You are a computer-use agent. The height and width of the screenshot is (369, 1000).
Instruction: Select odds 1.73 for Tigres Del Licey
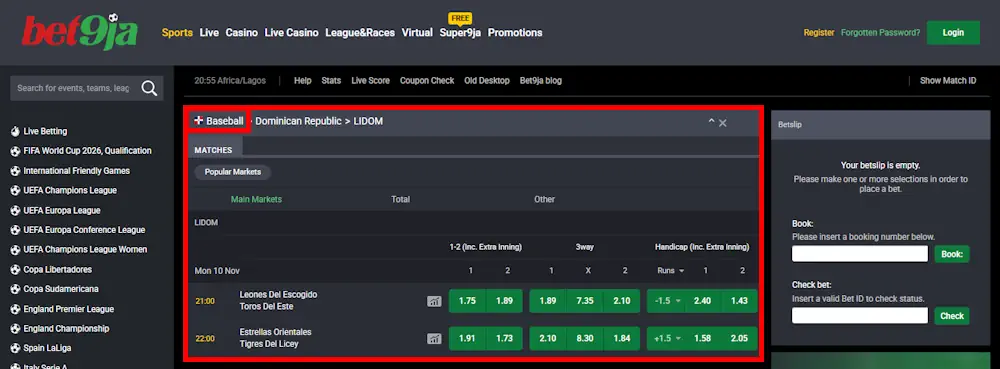pos(504,338)
